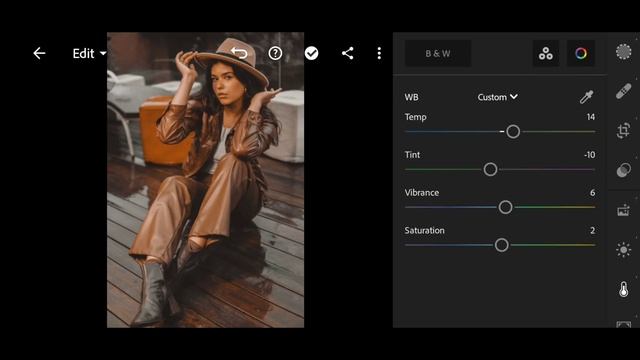Pick the white balance eyedropper
Image resolution: width=640 pixels, height=360 pixels.
pyautogui.click(x=587, y=97)
